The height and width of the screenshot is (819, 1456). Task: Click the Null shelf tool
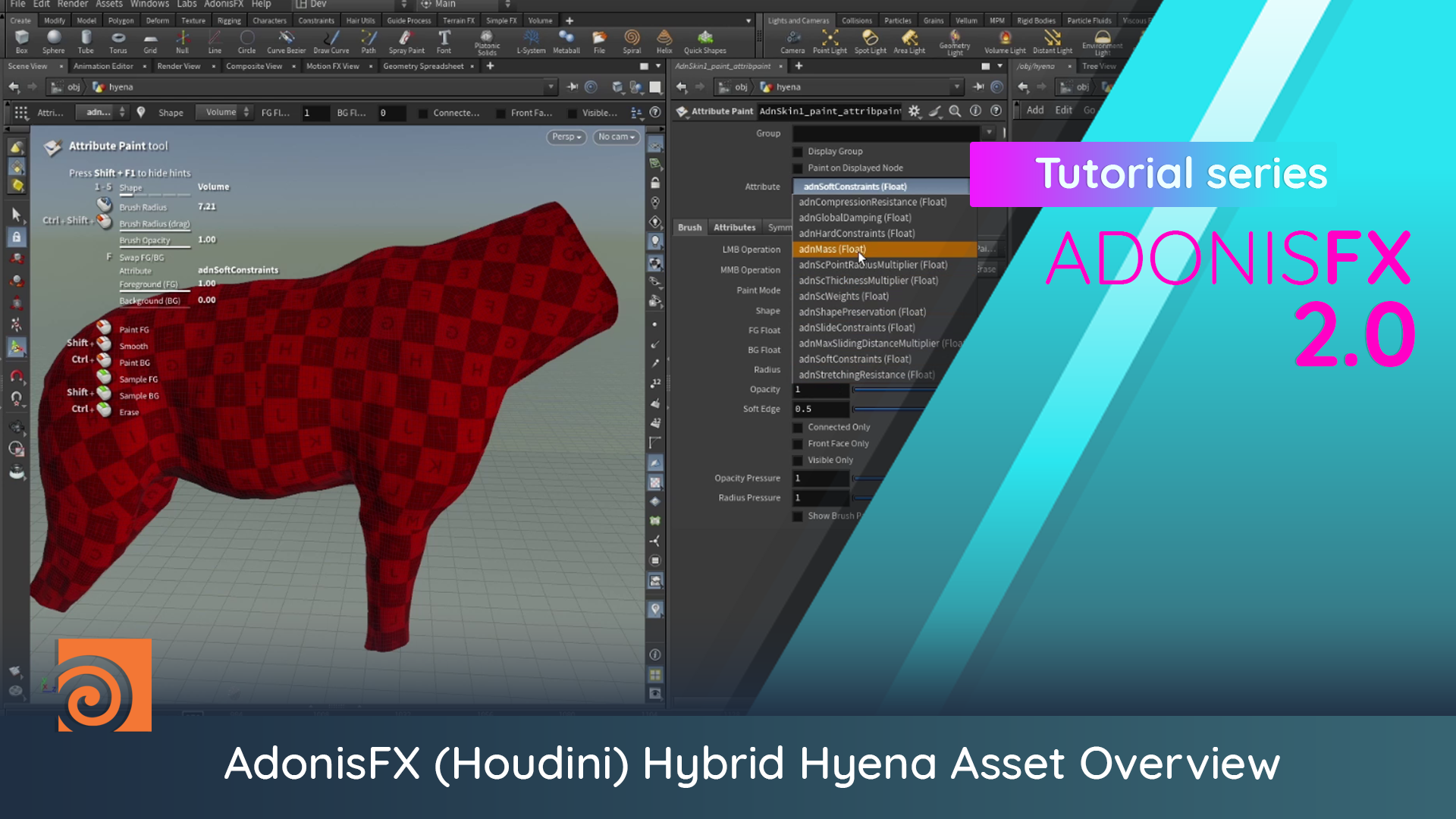tap(182, 42)
